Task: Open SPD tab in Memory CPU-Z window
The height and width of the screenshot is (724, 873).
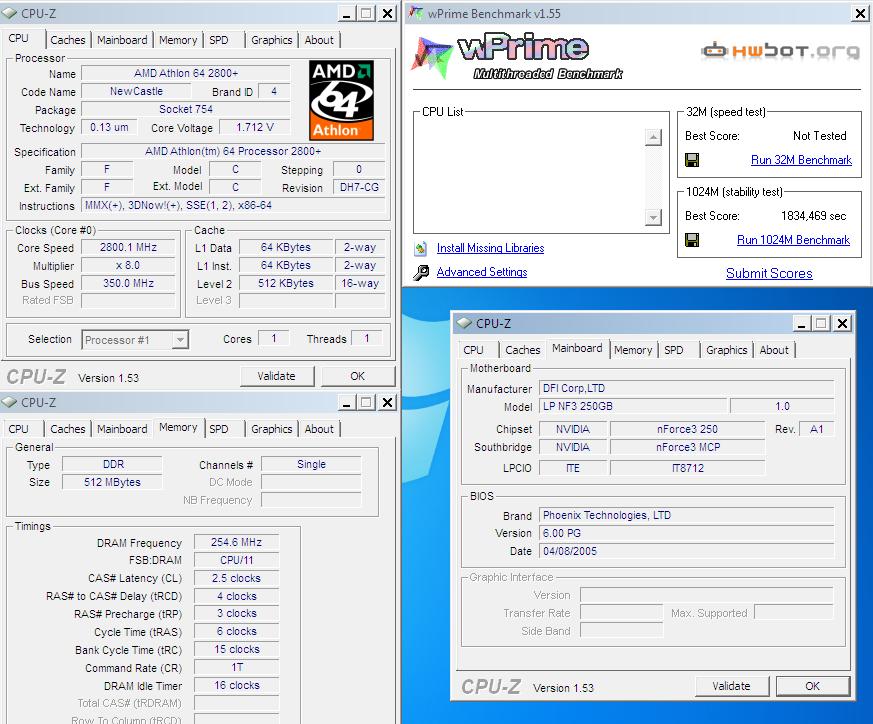Action: click(219, 429)
